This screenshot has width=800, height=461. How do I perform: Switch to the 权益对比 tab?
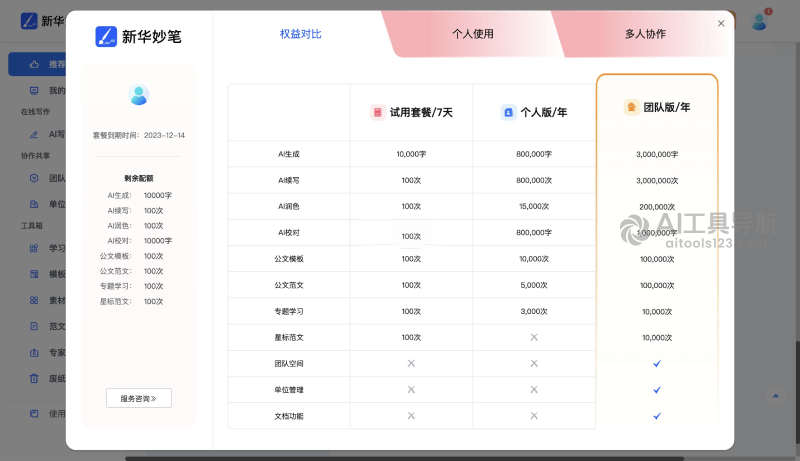pyautogui.click(x=301, y=34)
